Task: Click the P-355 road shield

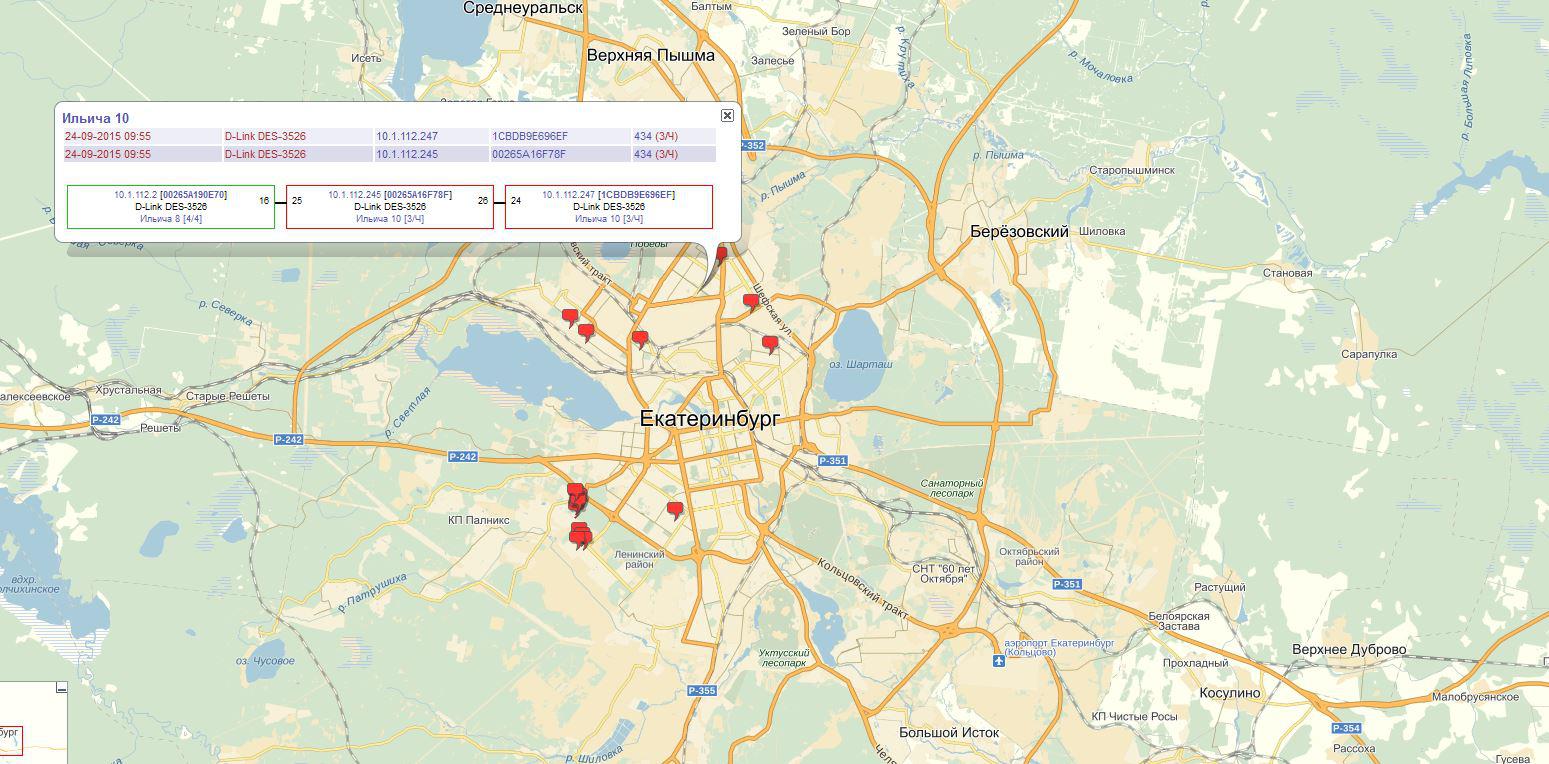Action: (703, 691)
